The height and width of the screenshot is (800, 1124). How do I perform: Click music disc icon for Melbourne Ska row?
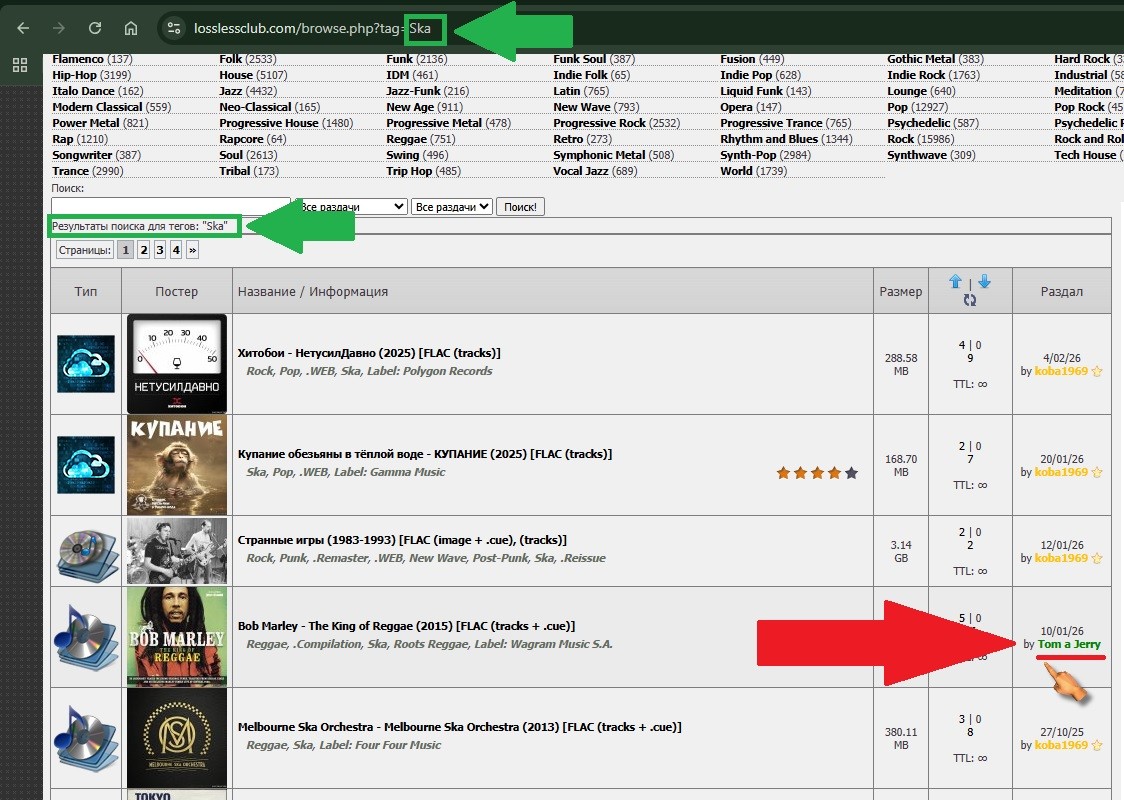point(87,738)
